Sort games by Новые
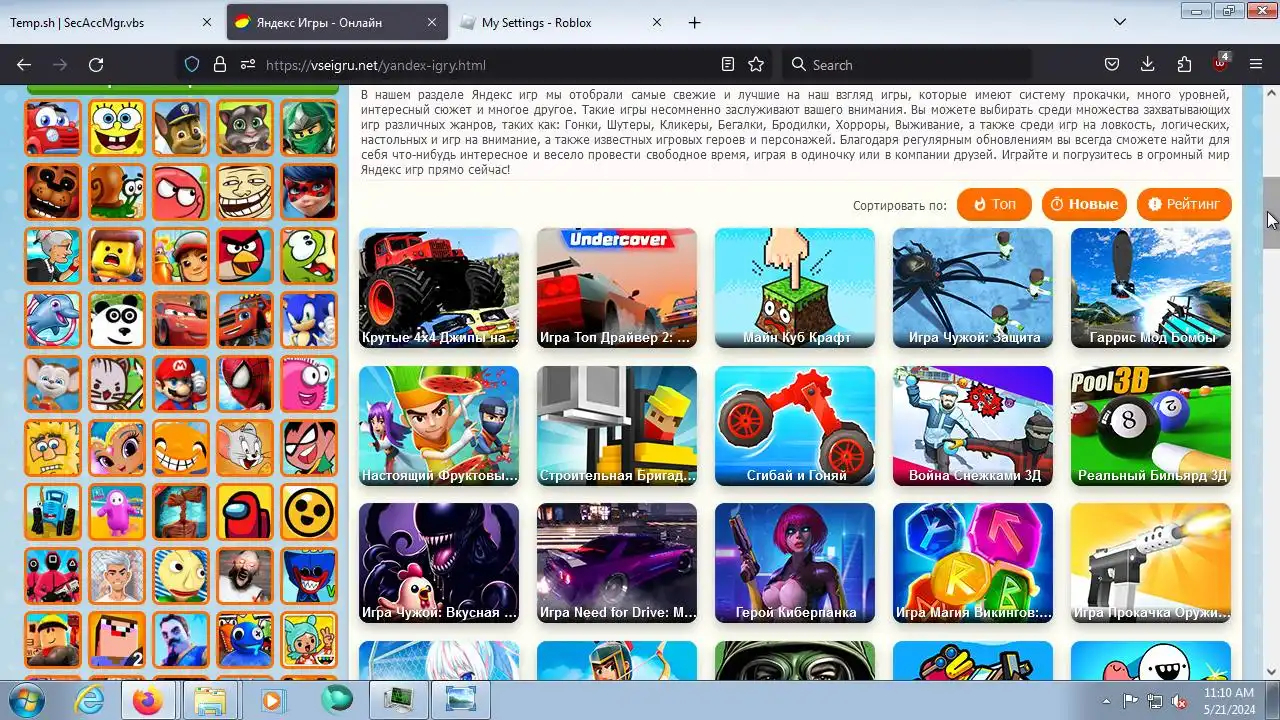Image resolution: width=1280 pixels, height=720 pixels. (x=1084, y=204)
